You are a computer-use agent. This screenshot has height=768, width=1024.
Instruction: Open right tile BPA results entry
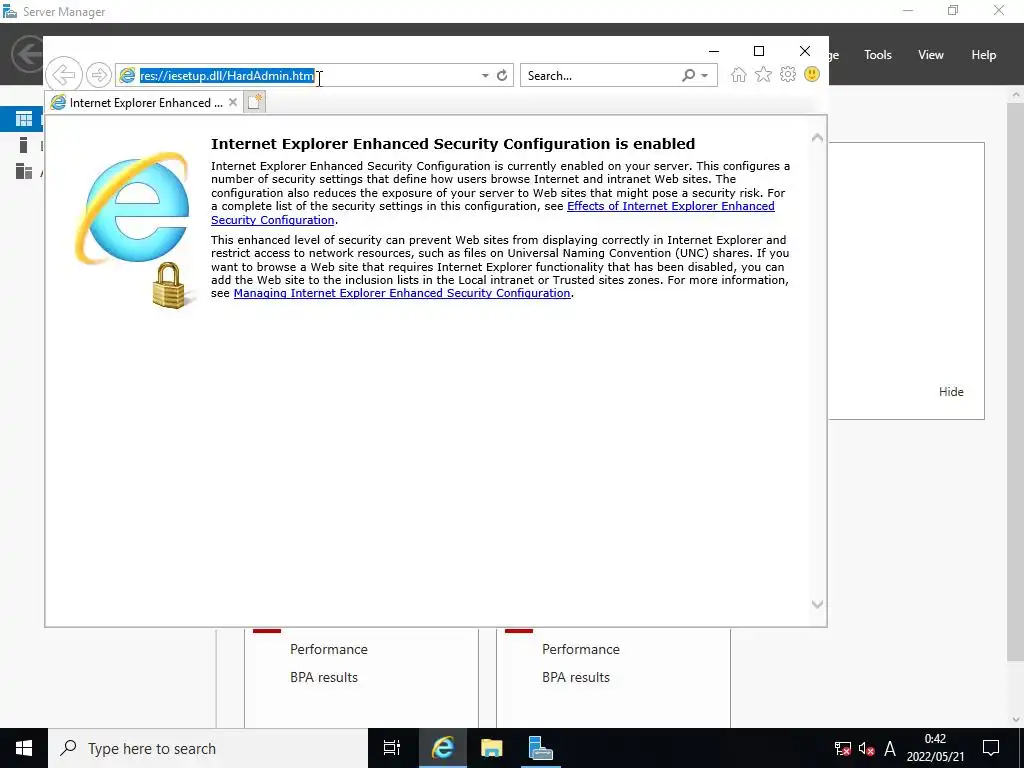(x=575, y=677)
